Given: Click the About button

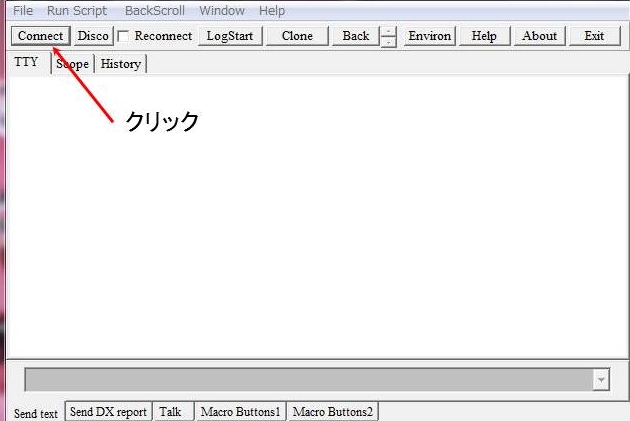Looking at the screenshot, I should [x=539, y=36].
